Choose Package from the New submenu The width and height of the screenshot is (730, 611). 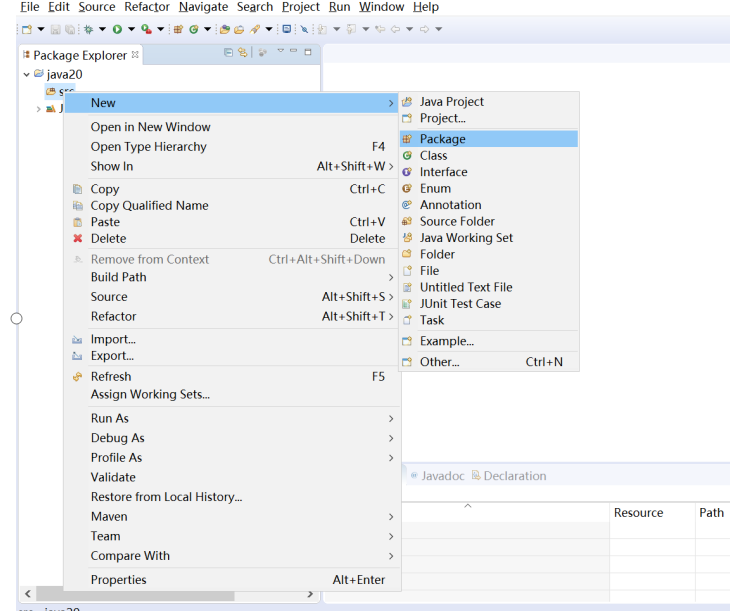tap(488, 139)
